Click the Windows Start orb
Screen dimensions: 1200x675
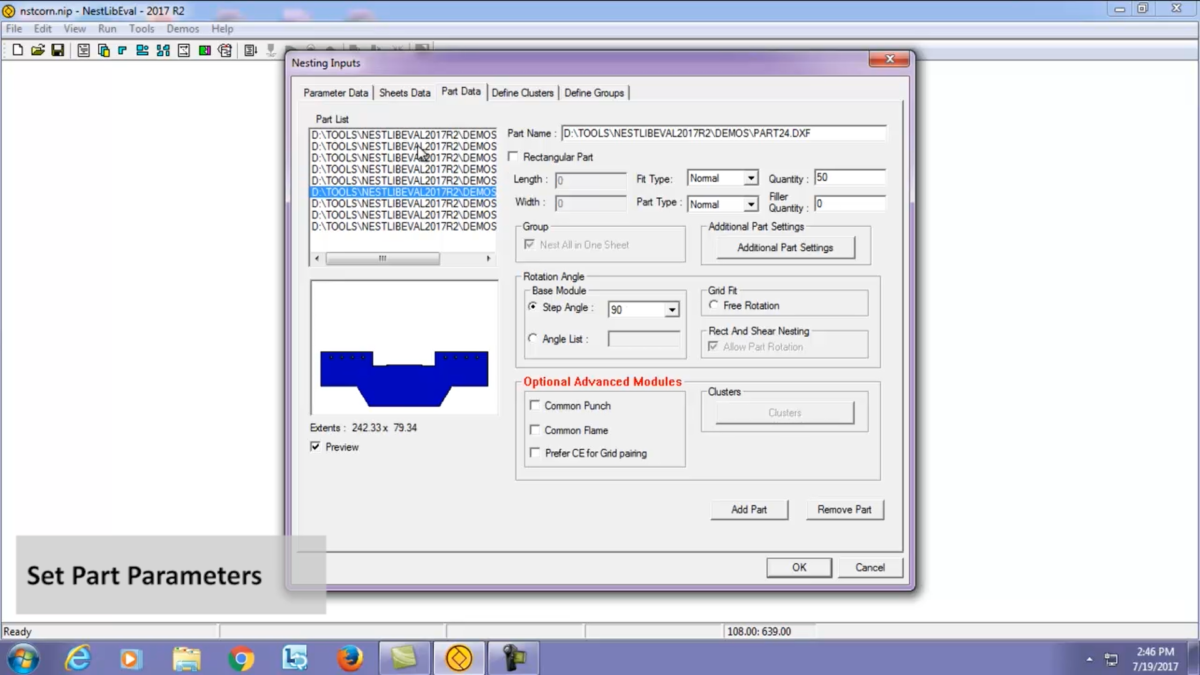pyautogui.click(x=23, y=658)
